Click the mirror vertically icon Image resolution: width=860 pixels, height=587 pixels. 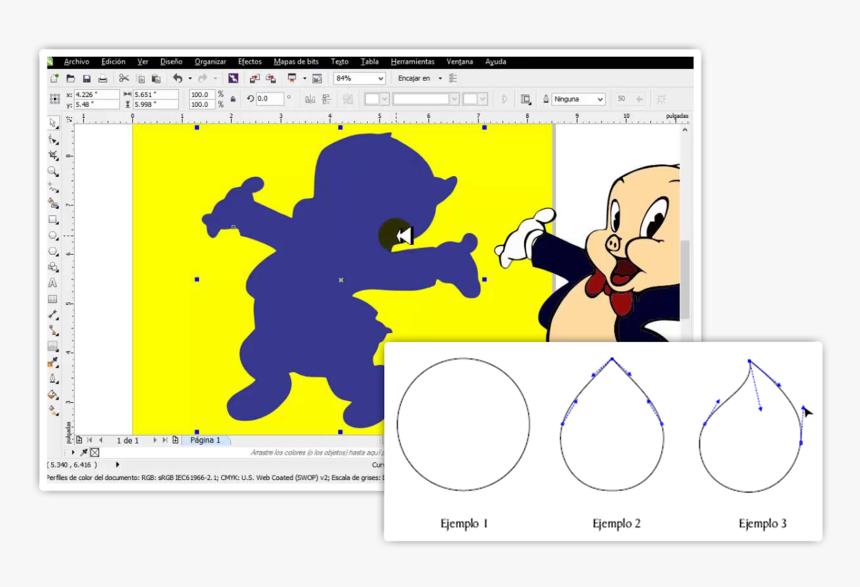coord(326,99)
